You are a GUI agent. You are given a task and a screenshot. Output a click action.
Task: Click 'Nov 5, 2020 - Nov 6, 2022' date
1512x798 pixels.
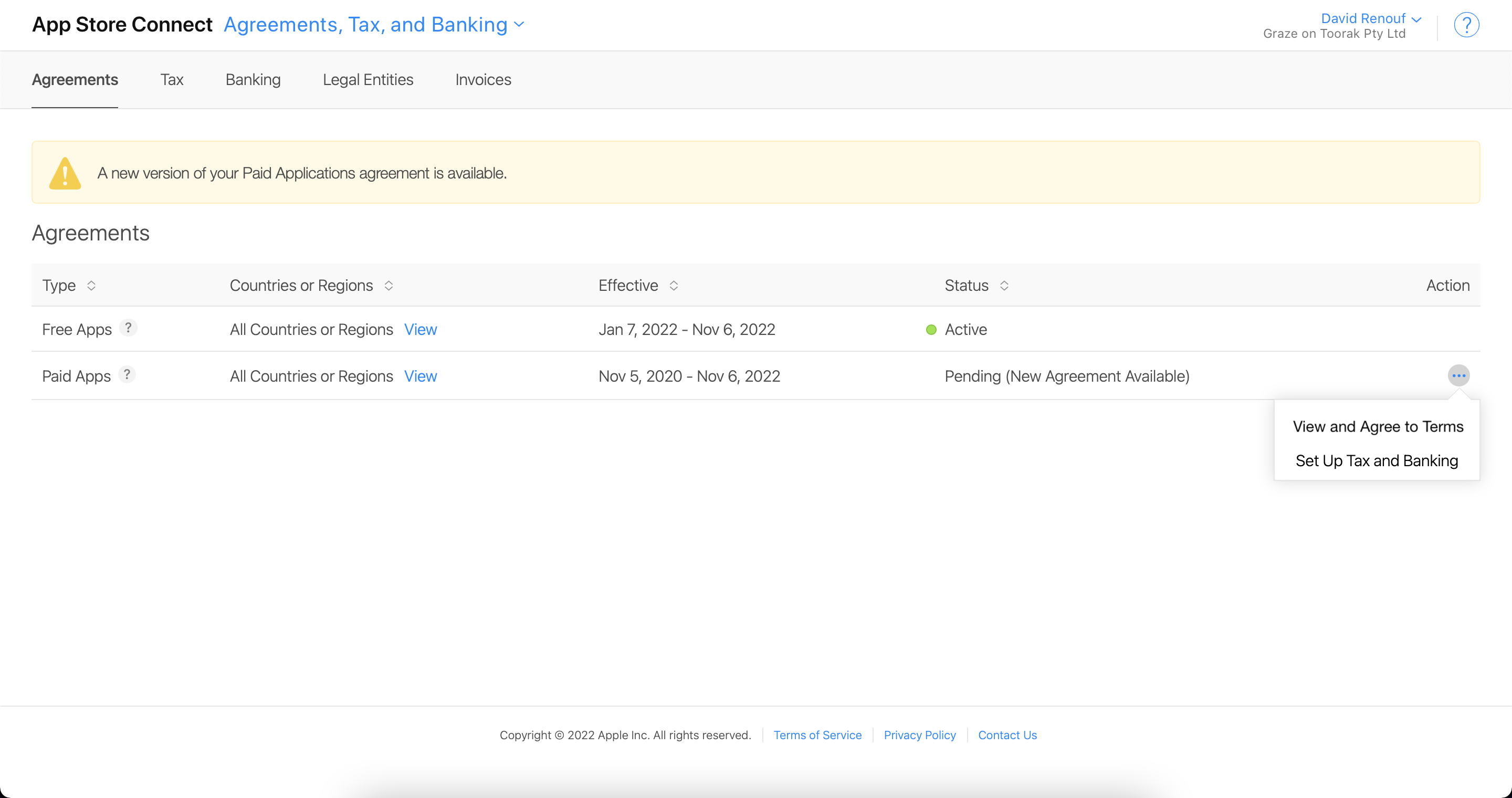click(x=689, y=377)
